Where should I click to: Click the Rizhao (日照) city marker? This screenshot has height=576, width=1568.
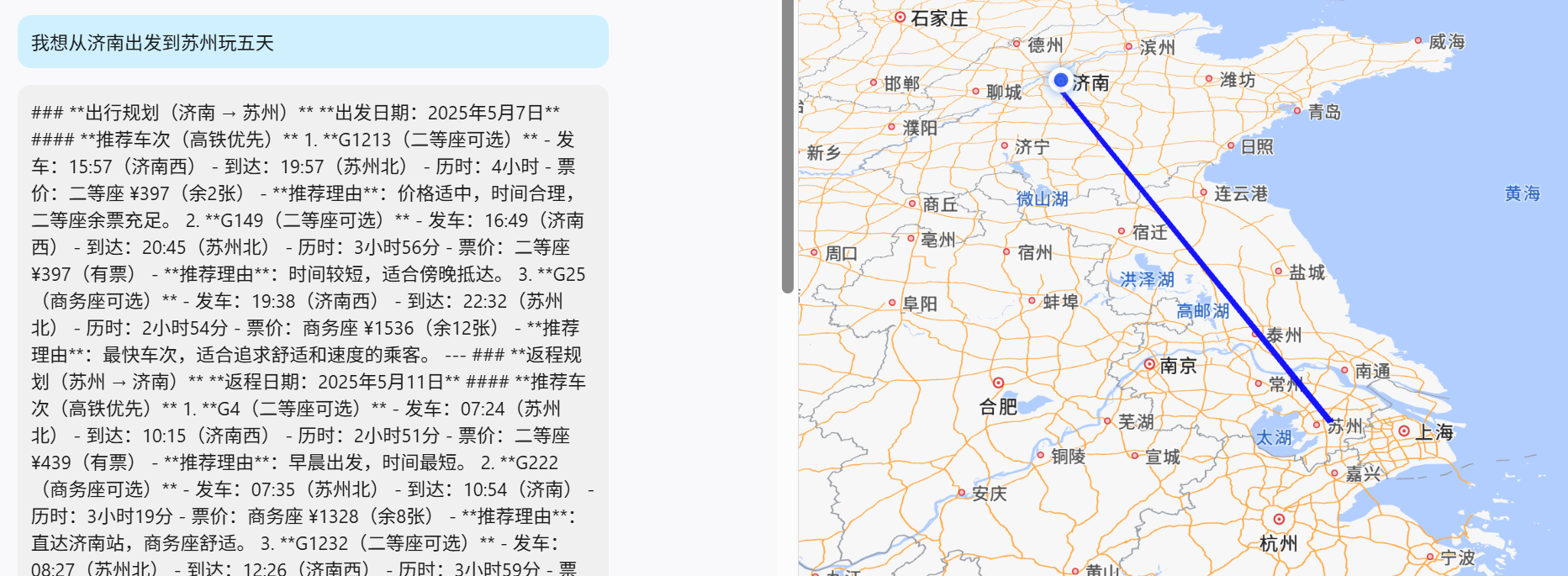tap(1231, 145)
